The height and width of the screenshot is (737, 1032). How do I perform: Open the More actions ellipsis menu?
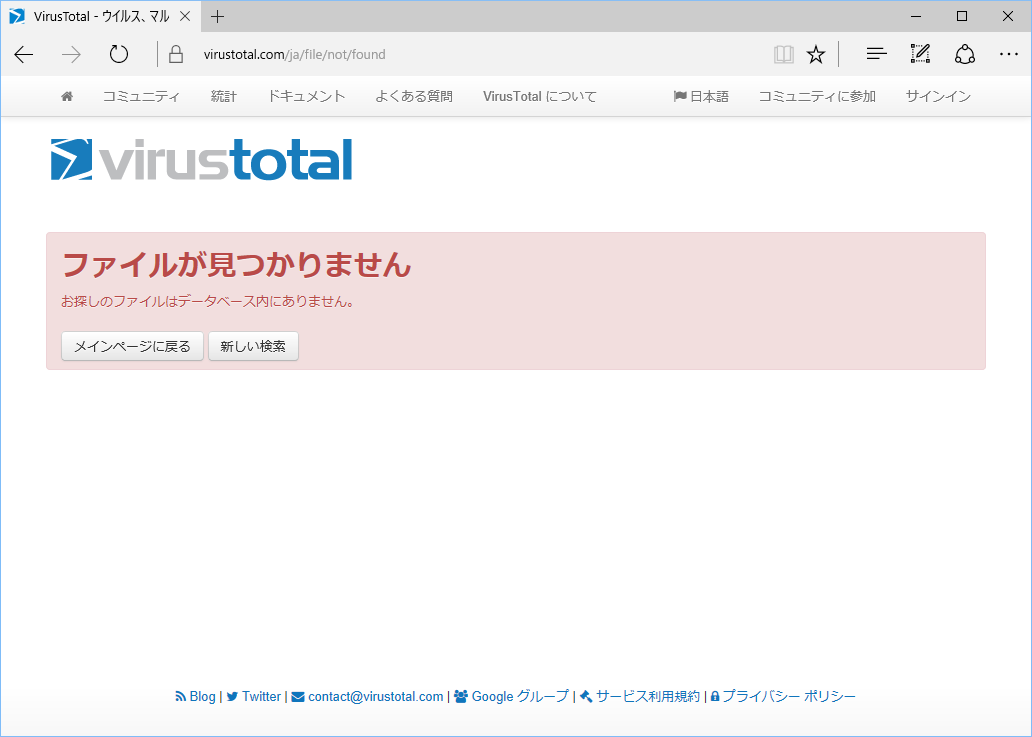[x=1008, y=55]
